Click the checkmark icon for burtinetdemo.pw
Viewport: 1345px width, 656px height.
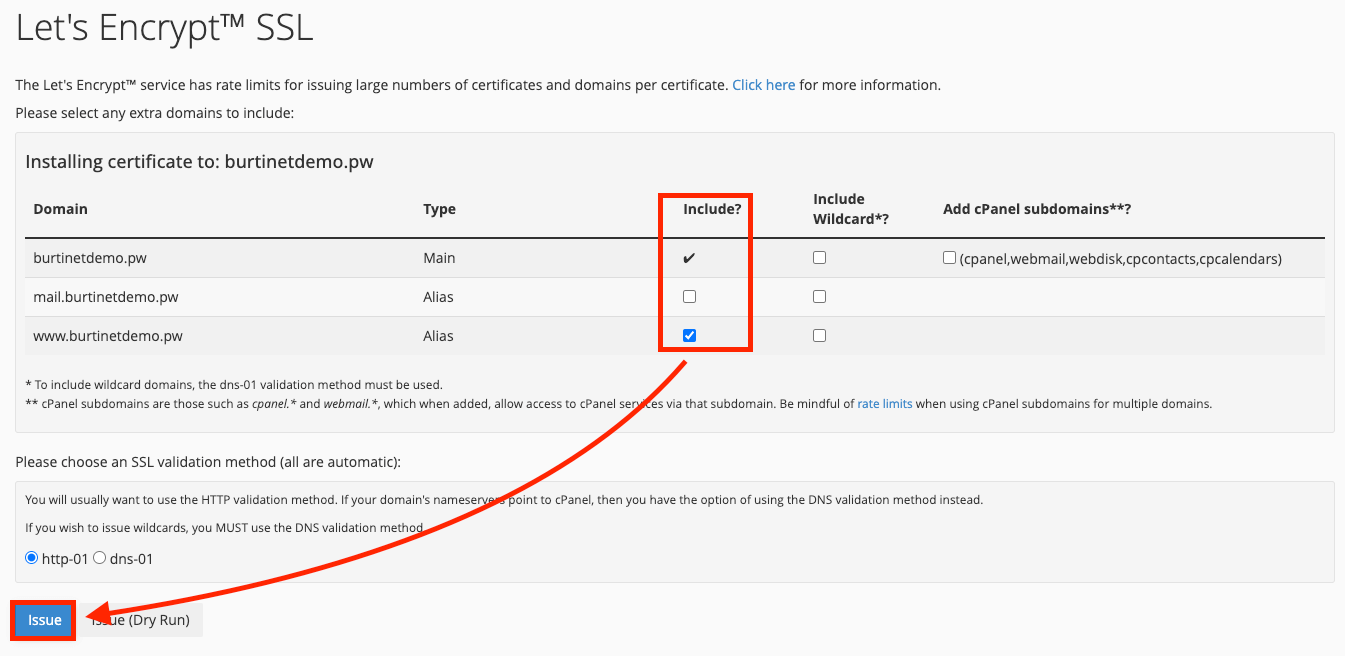[x=689, y=258]
